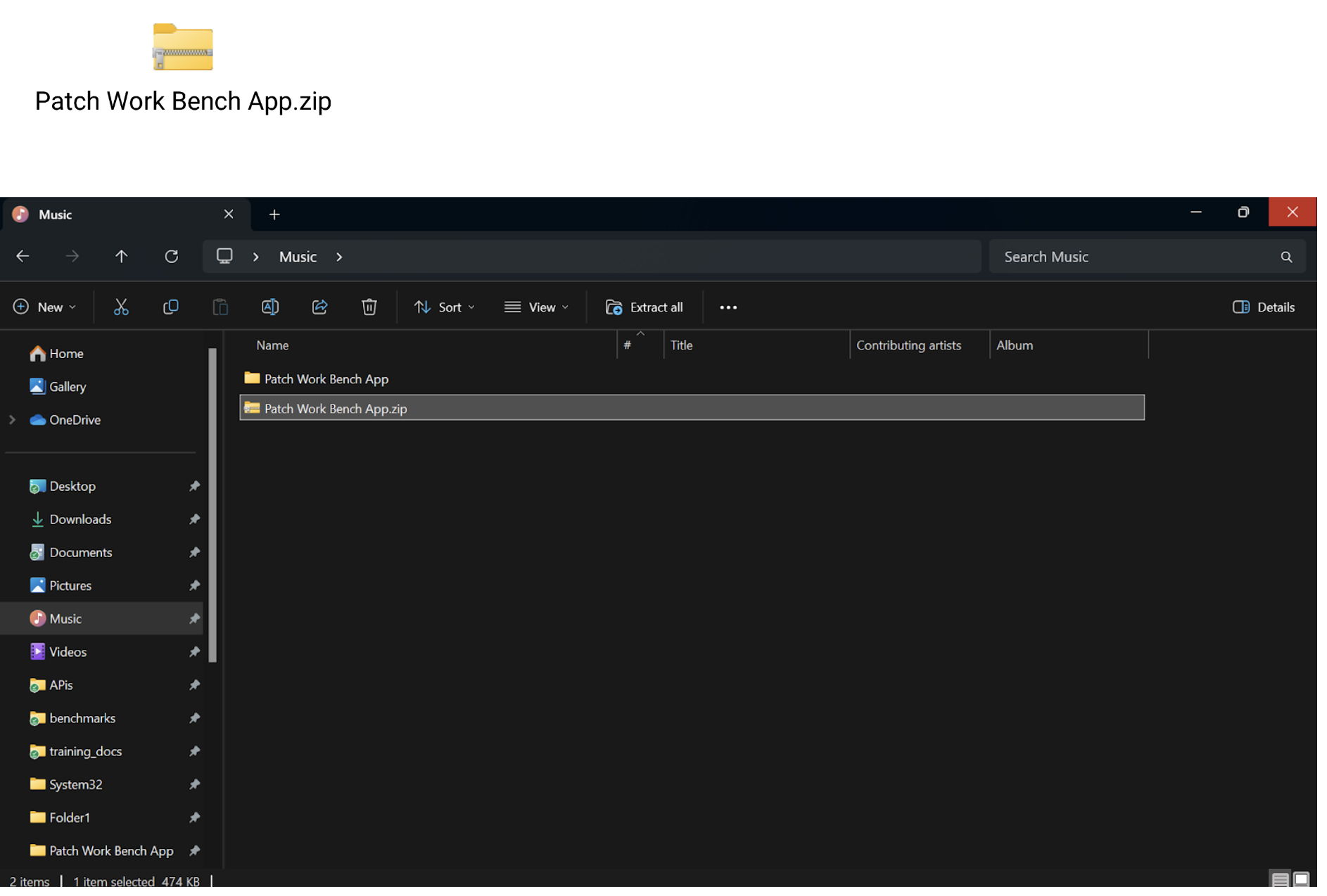Click the Copy icon in toolbar
The height and width of the screenshot is (896, 1327).
(x=170, y=307)
